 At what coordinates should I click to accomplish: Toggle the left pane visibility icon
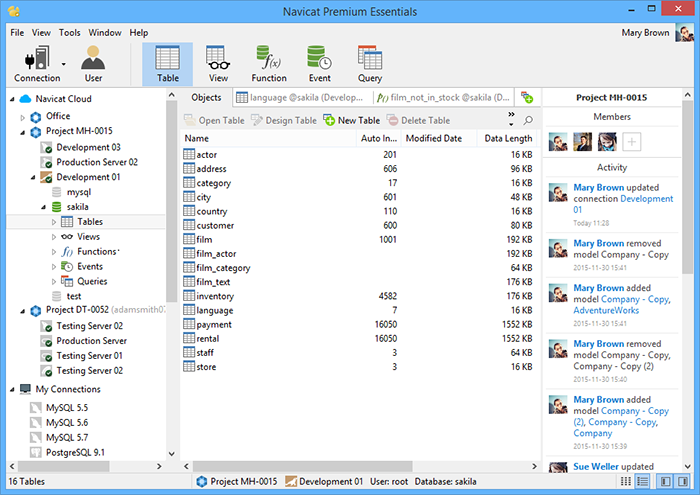point(666,481)
